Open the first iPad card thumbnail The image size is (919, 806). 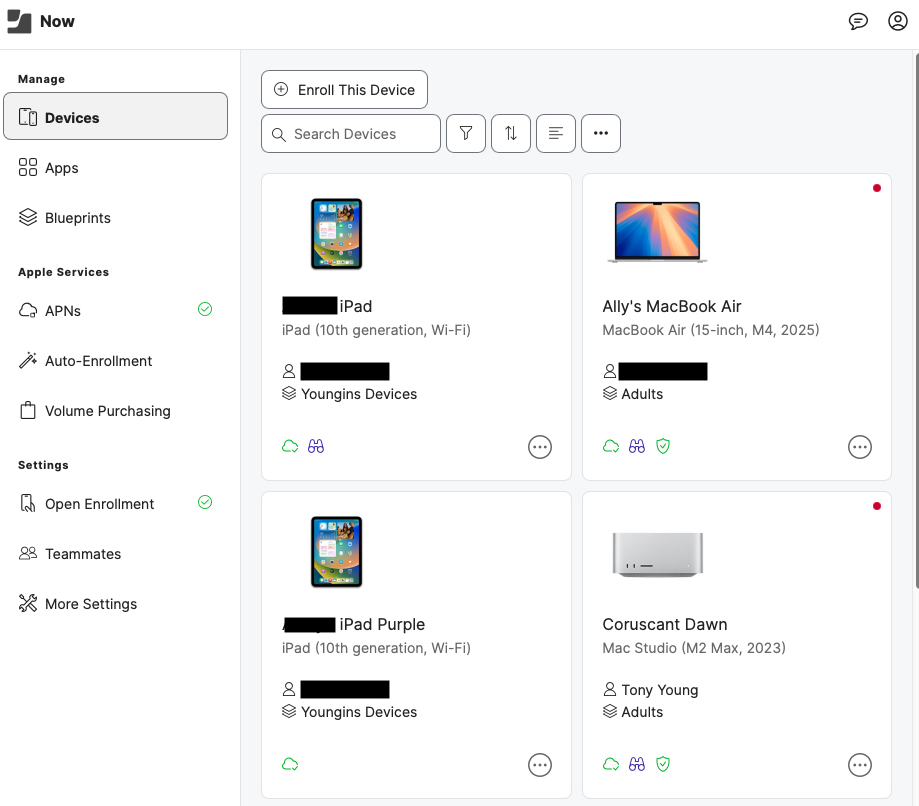[x=336, y=234]
